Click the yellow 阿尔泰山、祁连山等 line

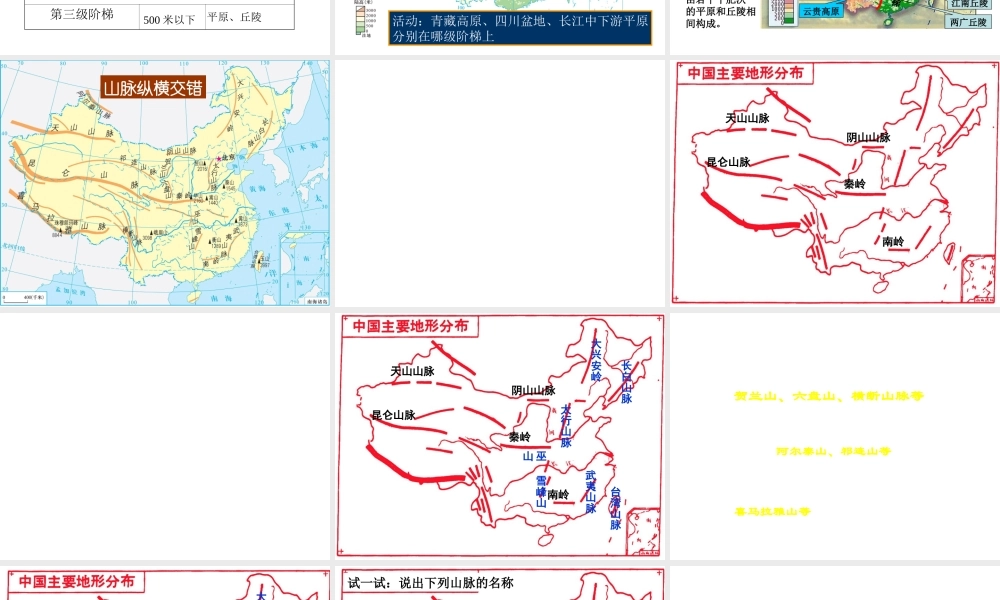[833, 451]
